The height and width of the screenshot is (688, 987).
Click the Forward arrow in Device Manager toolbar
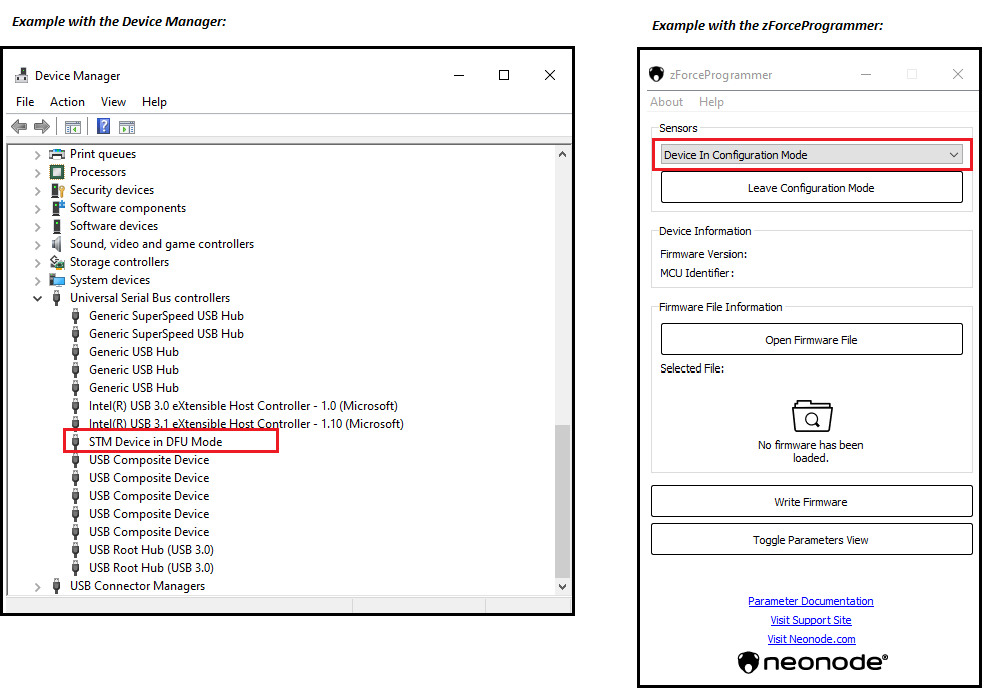click(x=42, y=126)
